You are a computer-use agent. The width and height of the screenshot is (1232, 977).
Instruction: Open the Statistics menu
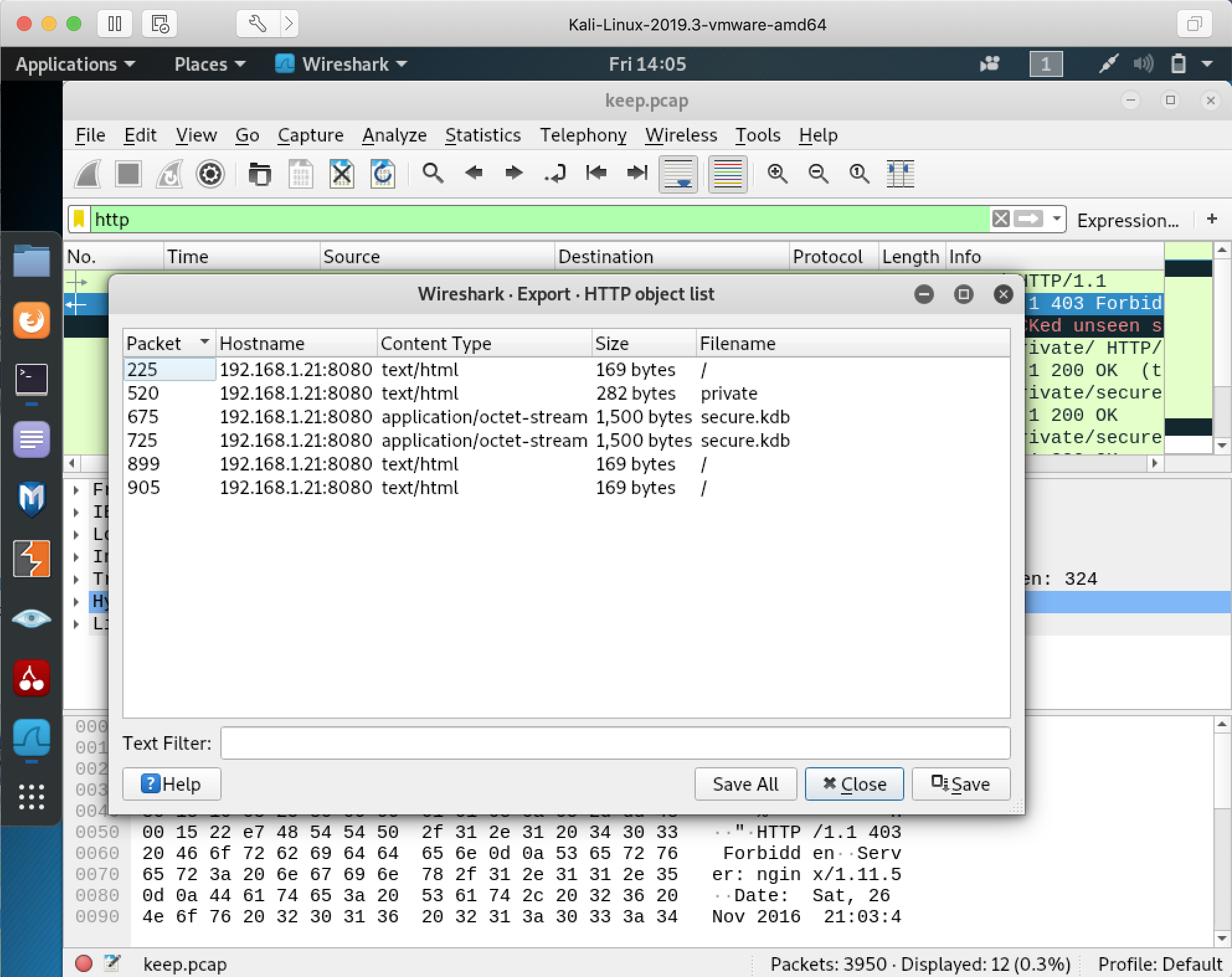tap(482, 135)
